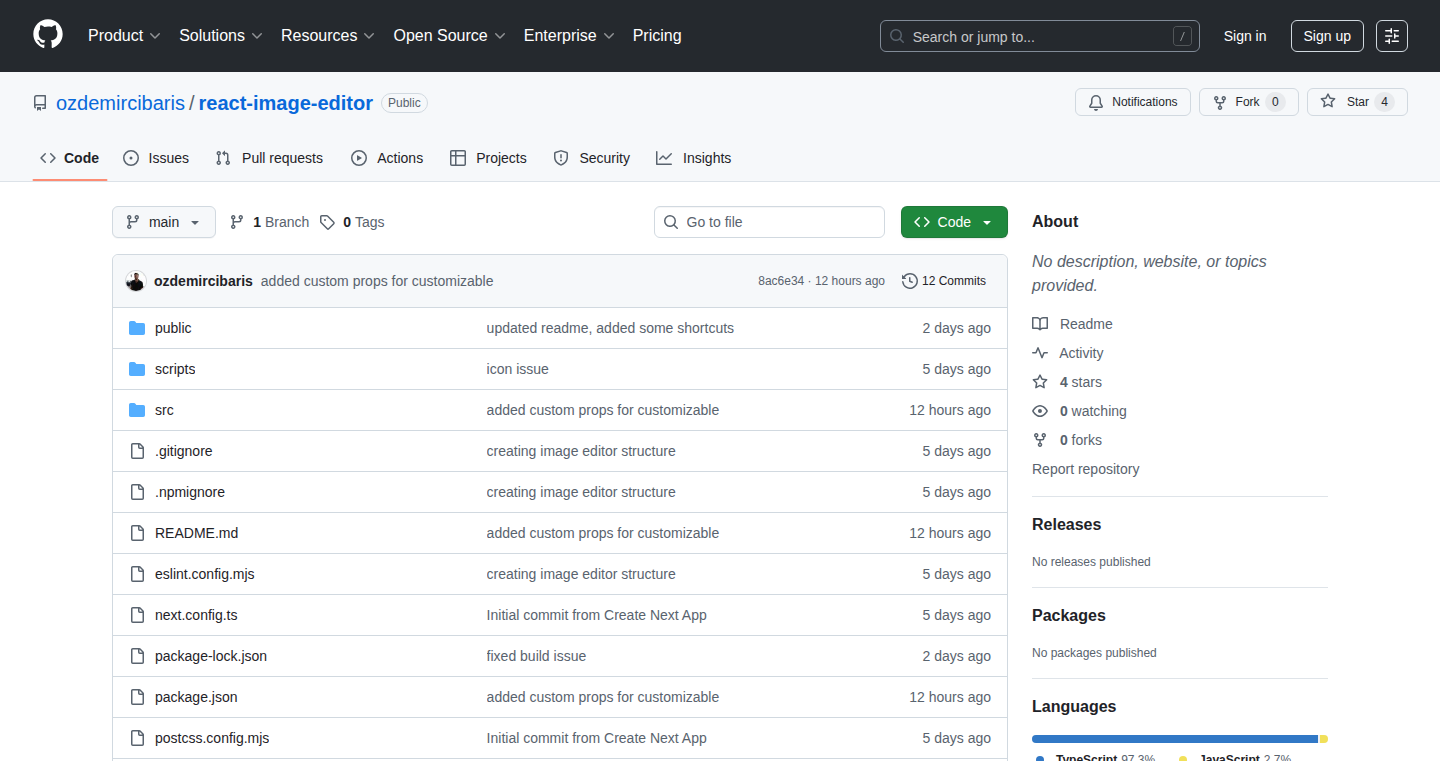1440x761 pixels.
Task: Open the postcss.config.mjs file
Action: coord(212,738)
